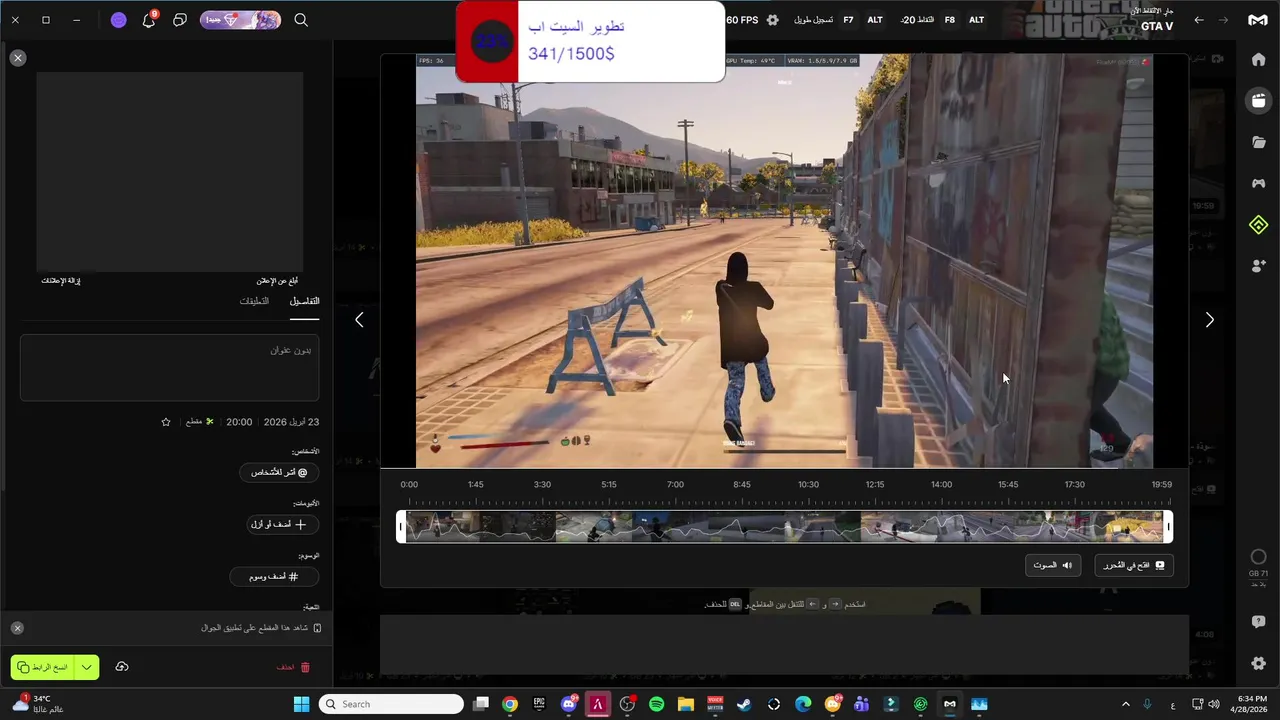This screenshot has width=1280, height=720.
Task: Open the folders icon in the right sidebar
Action: tap(1258, 142)
